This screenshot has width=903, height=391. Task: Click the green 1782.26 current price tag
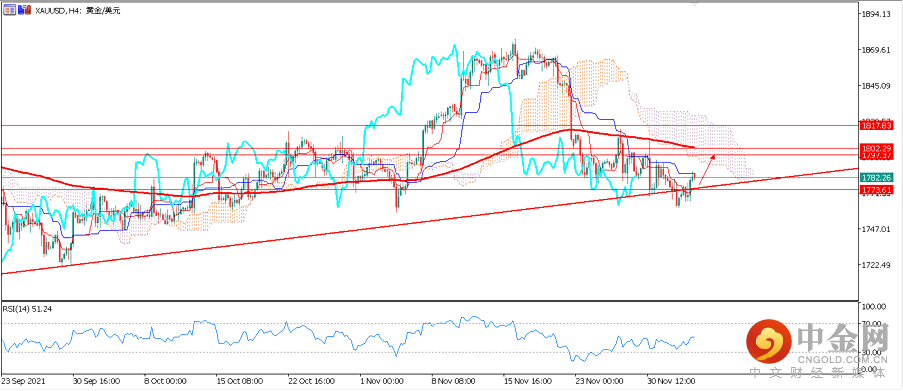(876, 177)
